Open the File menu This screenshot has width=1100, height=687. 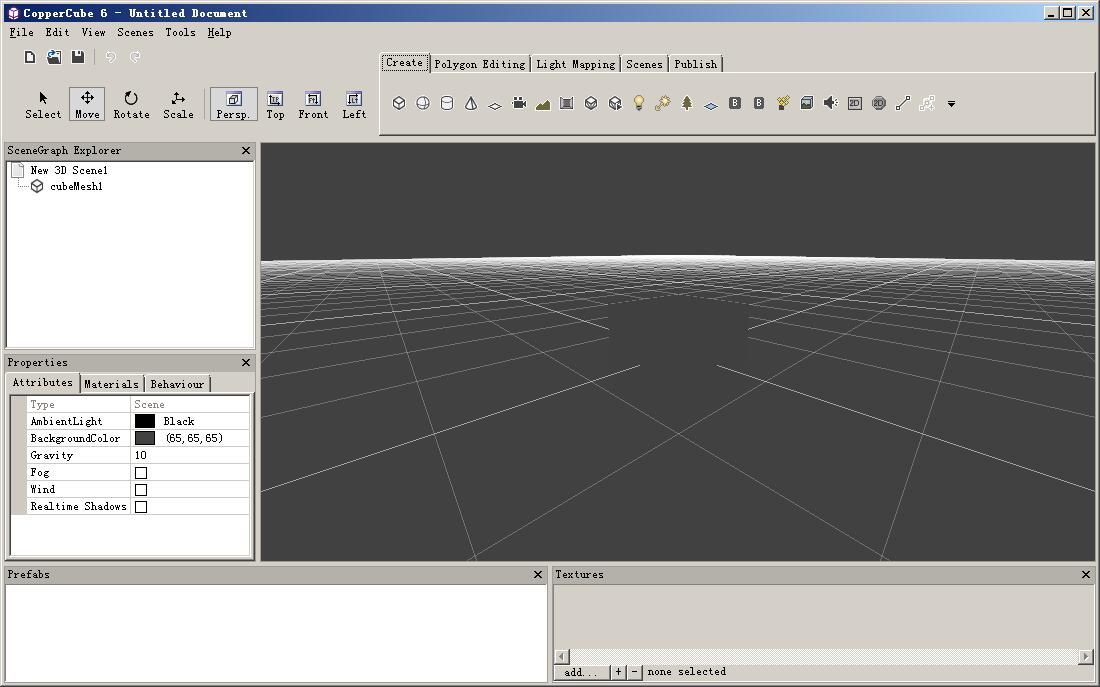pyautogui.click(x=21, y=32)
